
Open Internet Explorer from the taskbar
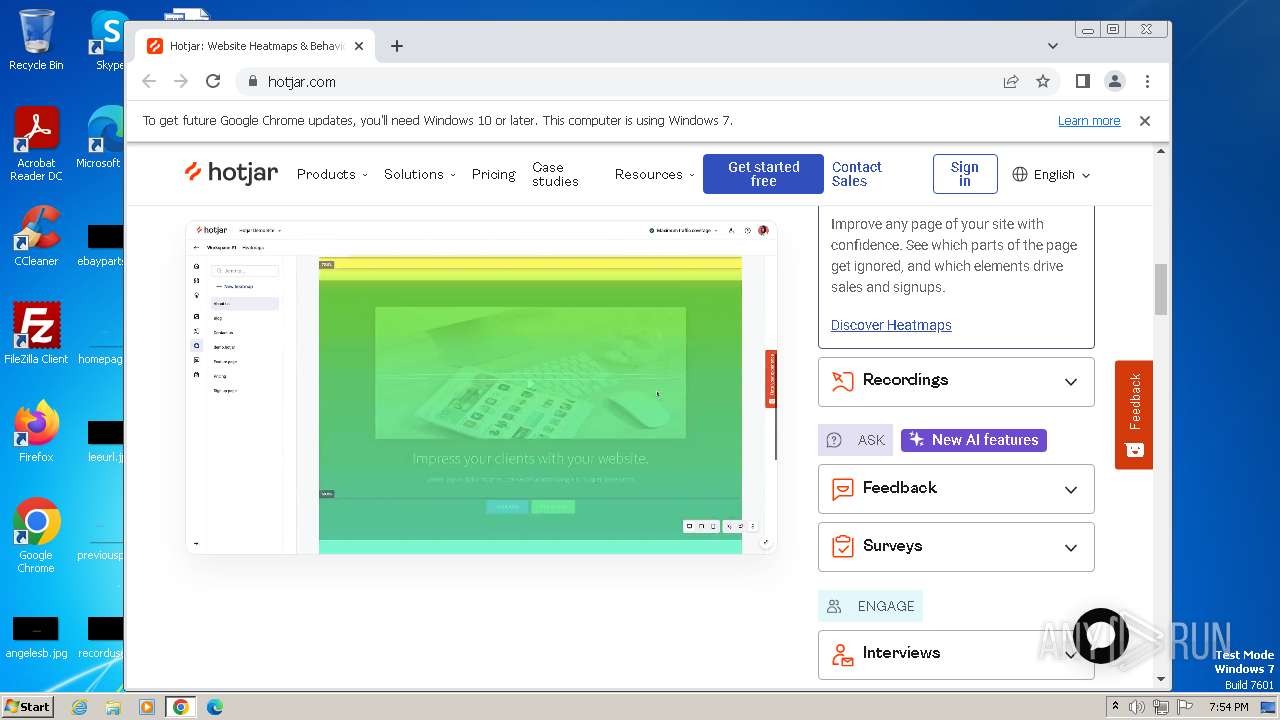(x=79, y=707)
